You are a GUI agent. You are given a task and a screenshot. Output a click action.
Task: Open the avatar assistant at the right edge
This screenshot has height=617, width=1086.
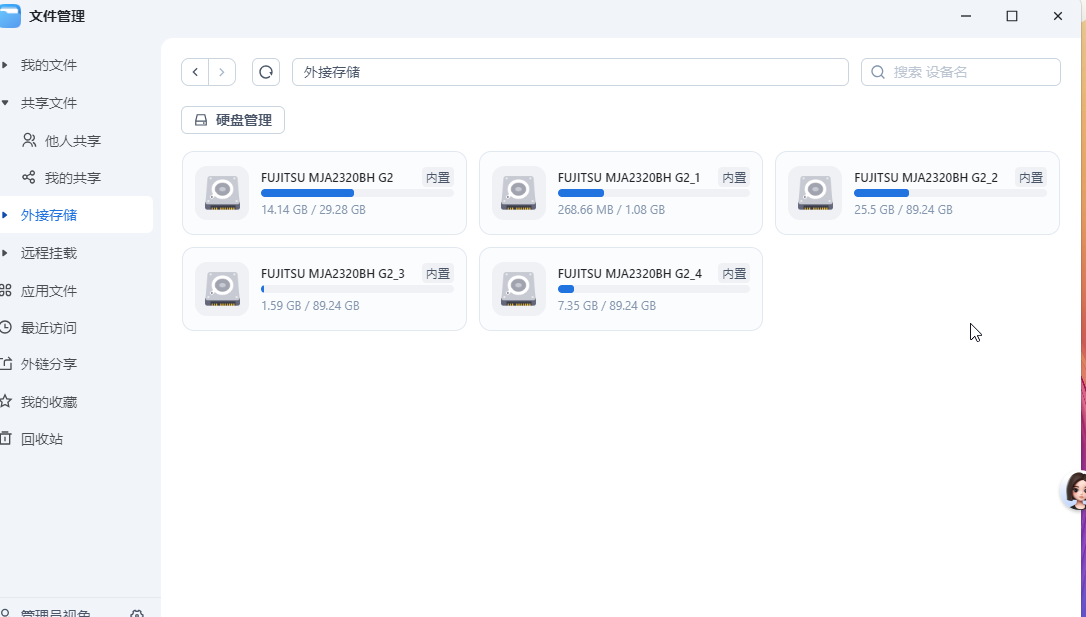[x=1075, y=491]
